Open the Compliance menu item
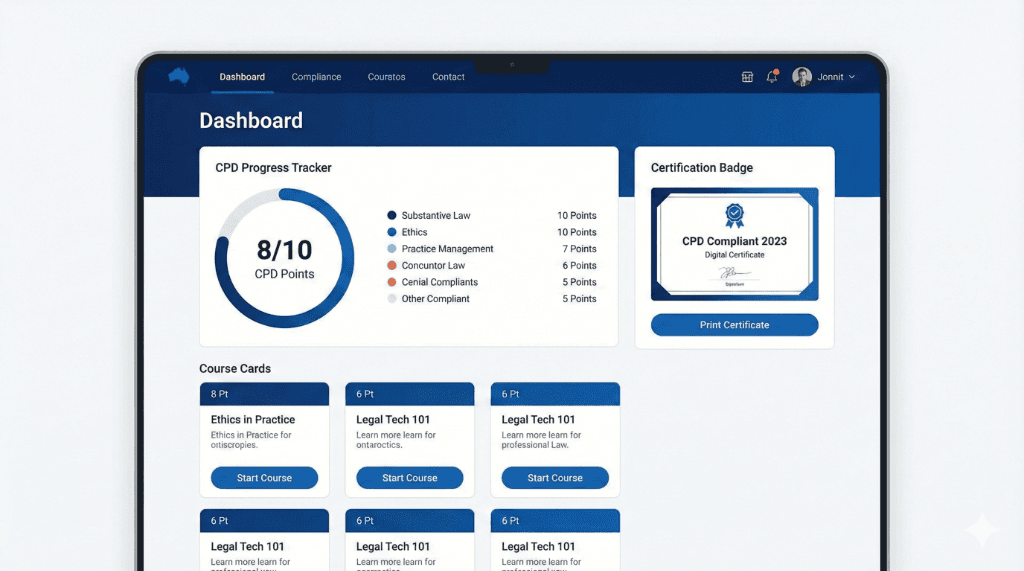1024x571 pixels. [316, 77]
